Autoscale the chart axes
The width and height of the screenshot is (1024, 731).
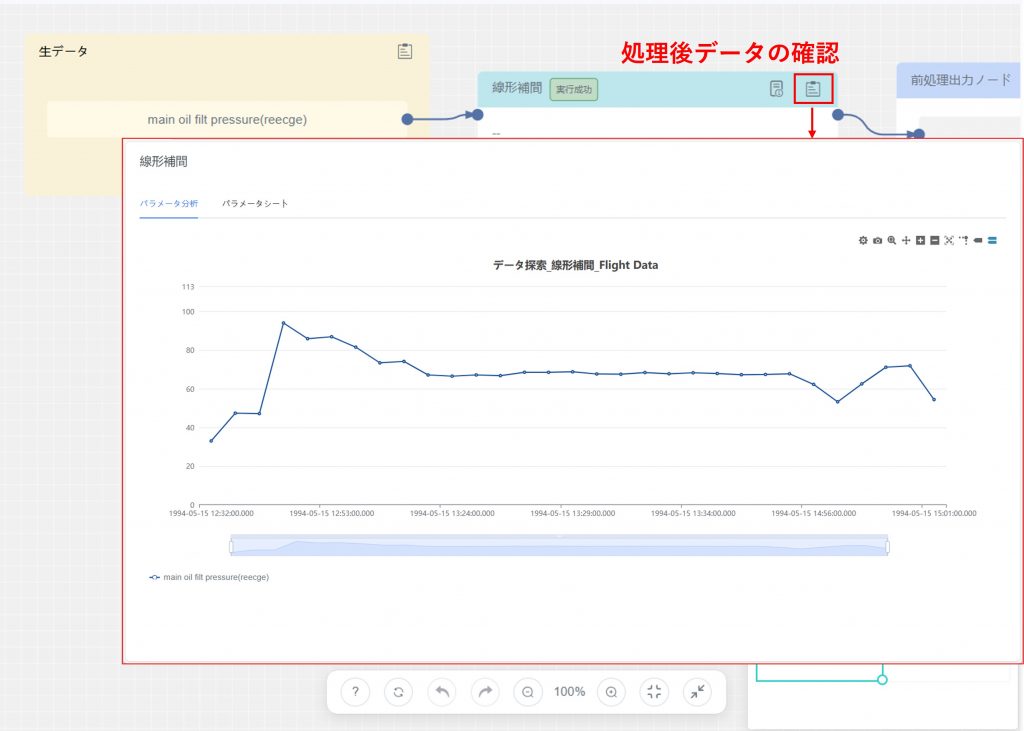pyautogui.click(x=949, y=240)
